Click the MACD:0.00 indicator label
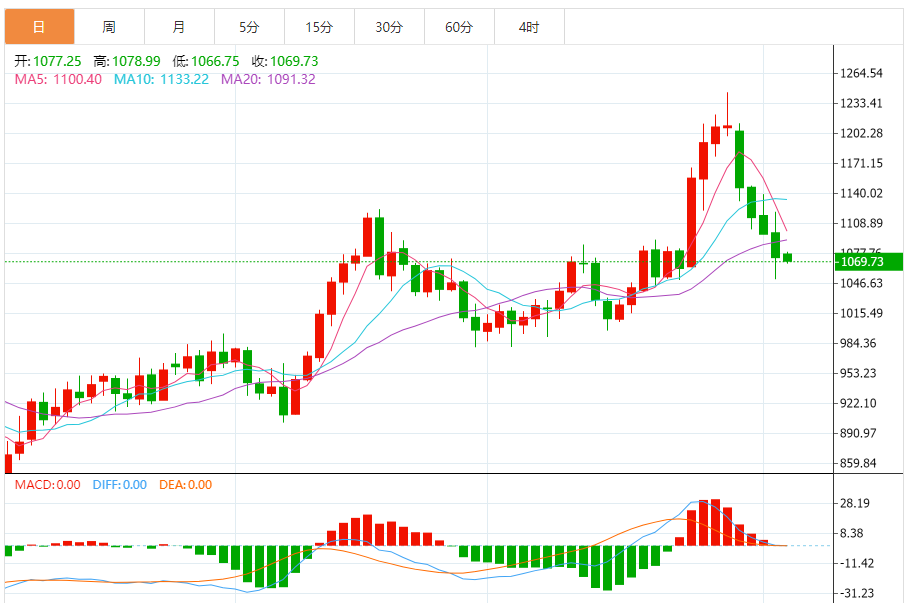 pyautogui.click(x=47, y=485)
